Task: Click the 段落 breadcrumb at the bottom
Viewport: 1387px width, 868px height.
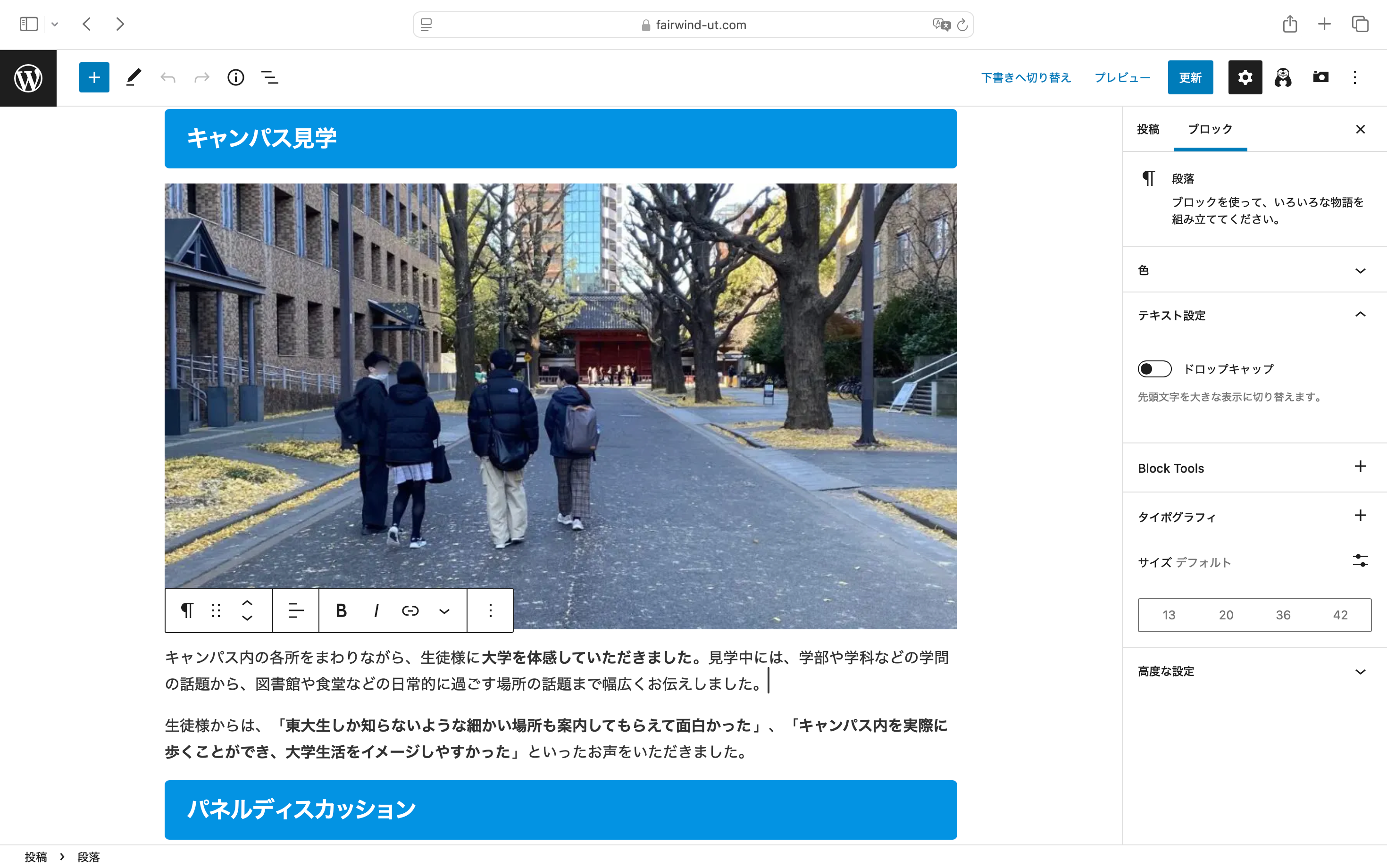Action: tap(88, 857)
